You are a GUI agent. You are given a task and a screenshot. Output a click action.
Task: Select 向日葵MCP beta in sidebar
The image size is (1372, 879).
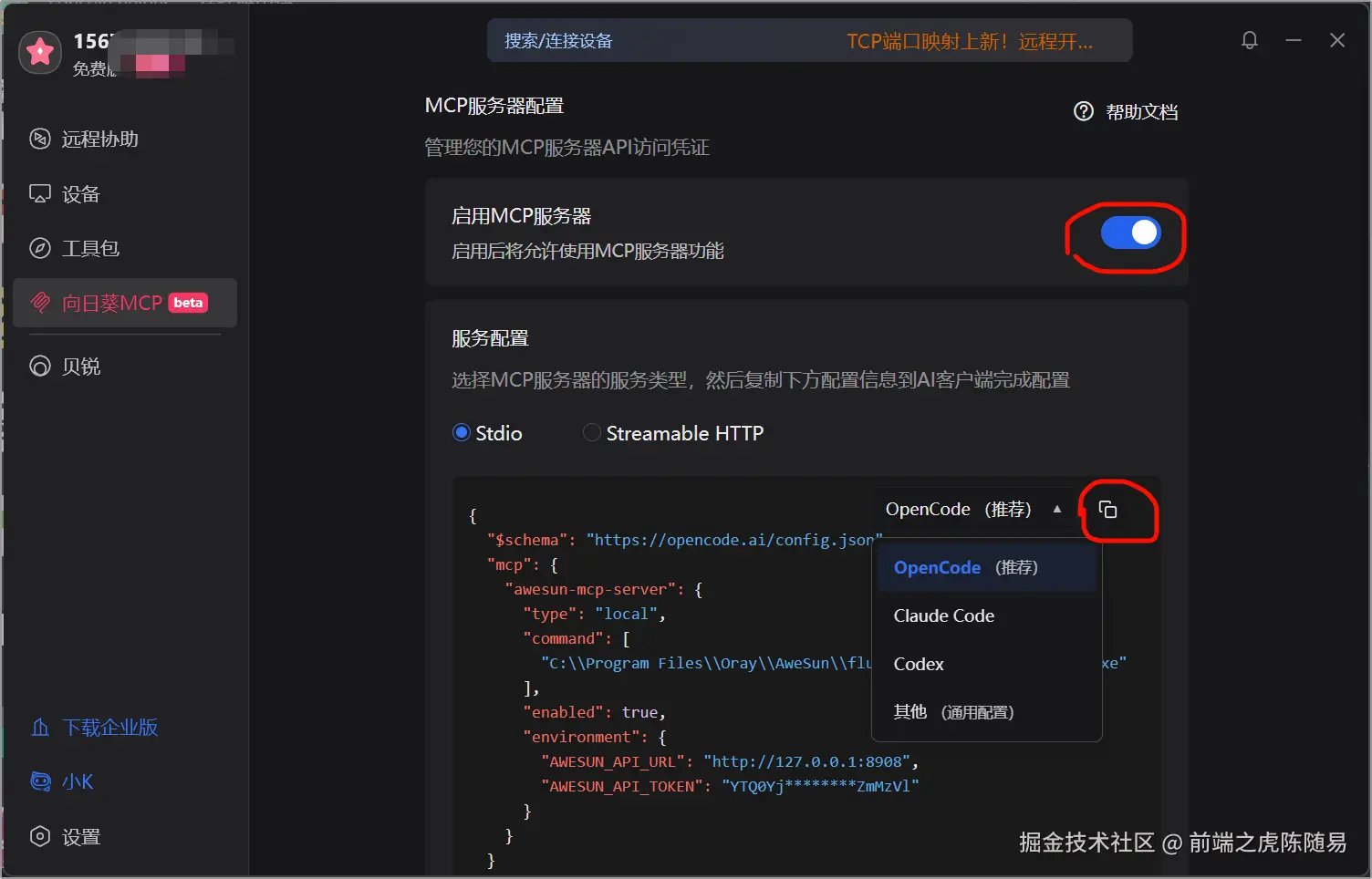tap(125, 303)
